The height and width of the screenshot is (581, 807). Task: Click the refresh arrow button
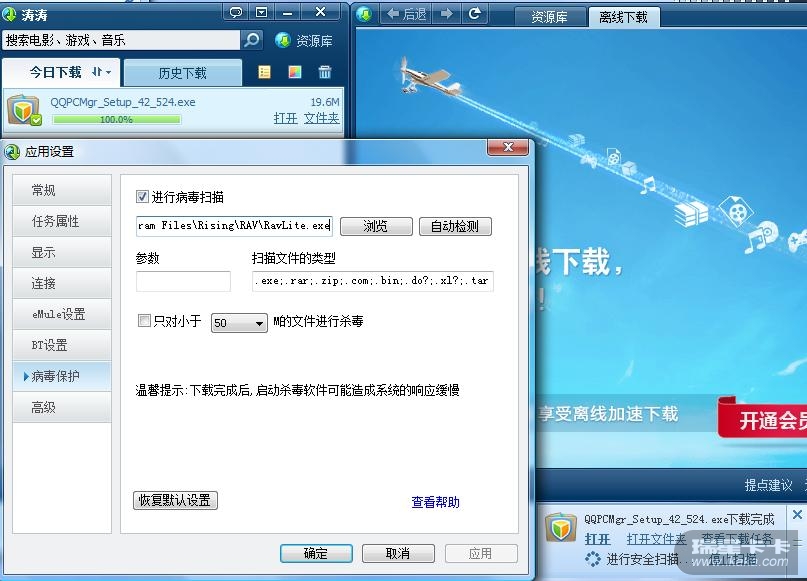[x=475, y=14]
